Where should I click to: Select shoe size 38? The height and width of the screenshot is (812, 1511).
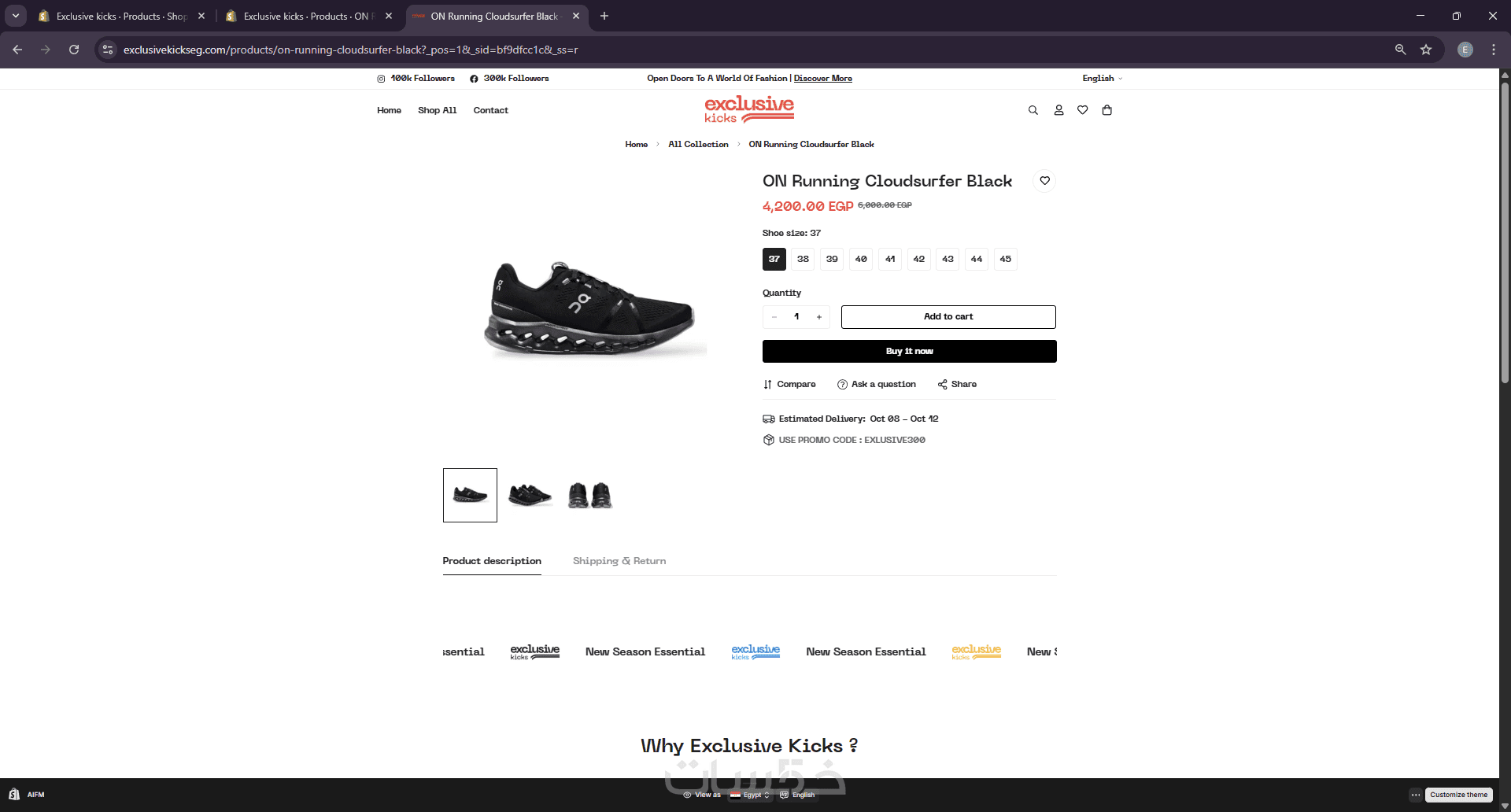pos(803,259)
